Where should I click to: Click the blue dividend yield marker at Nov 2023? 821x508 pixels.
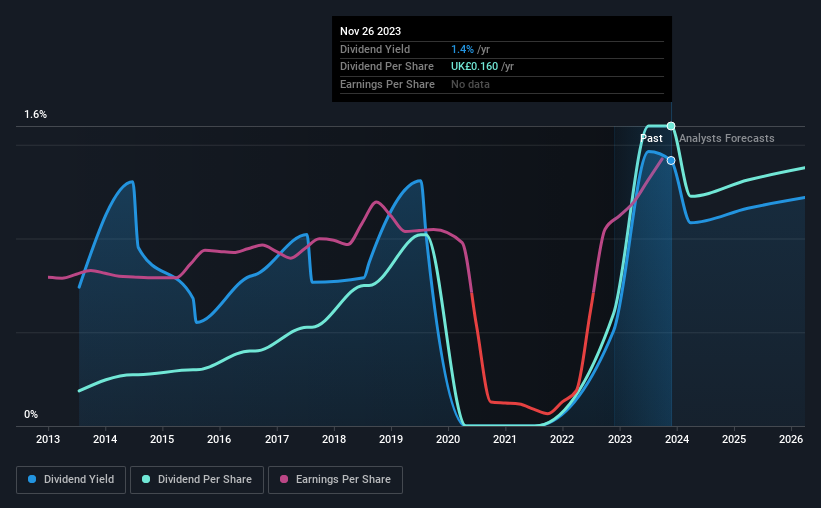click(x=671, y=160)
